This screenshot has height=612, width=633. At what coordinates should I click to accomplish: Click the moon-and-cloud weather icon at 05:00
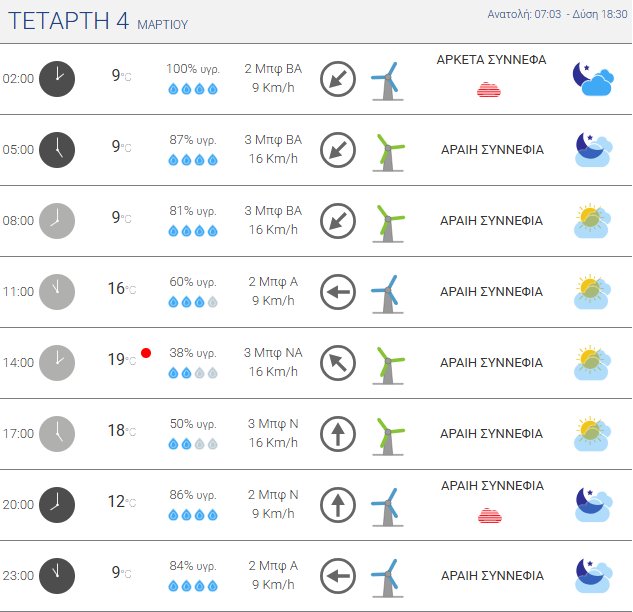[593, 150]
